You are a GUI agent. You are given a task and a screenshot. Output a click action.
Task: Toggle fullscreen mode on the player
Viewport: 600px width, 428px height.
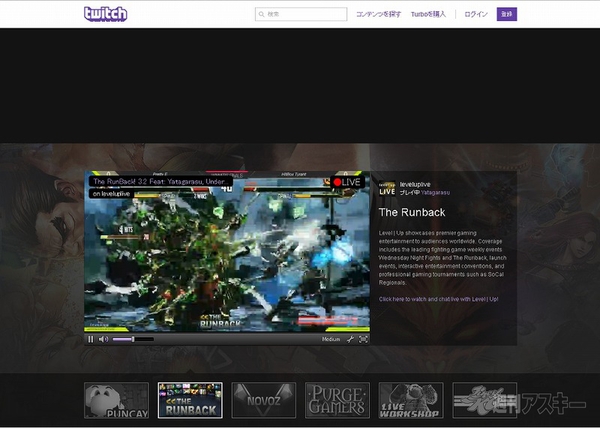(x=363, y=339)
